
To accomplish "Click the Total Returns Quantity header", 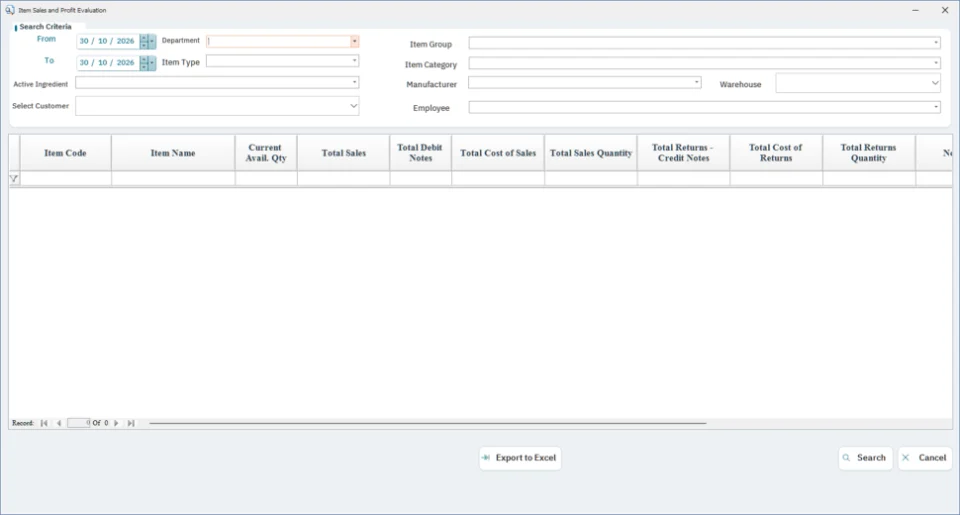I will tap(869, 153).
